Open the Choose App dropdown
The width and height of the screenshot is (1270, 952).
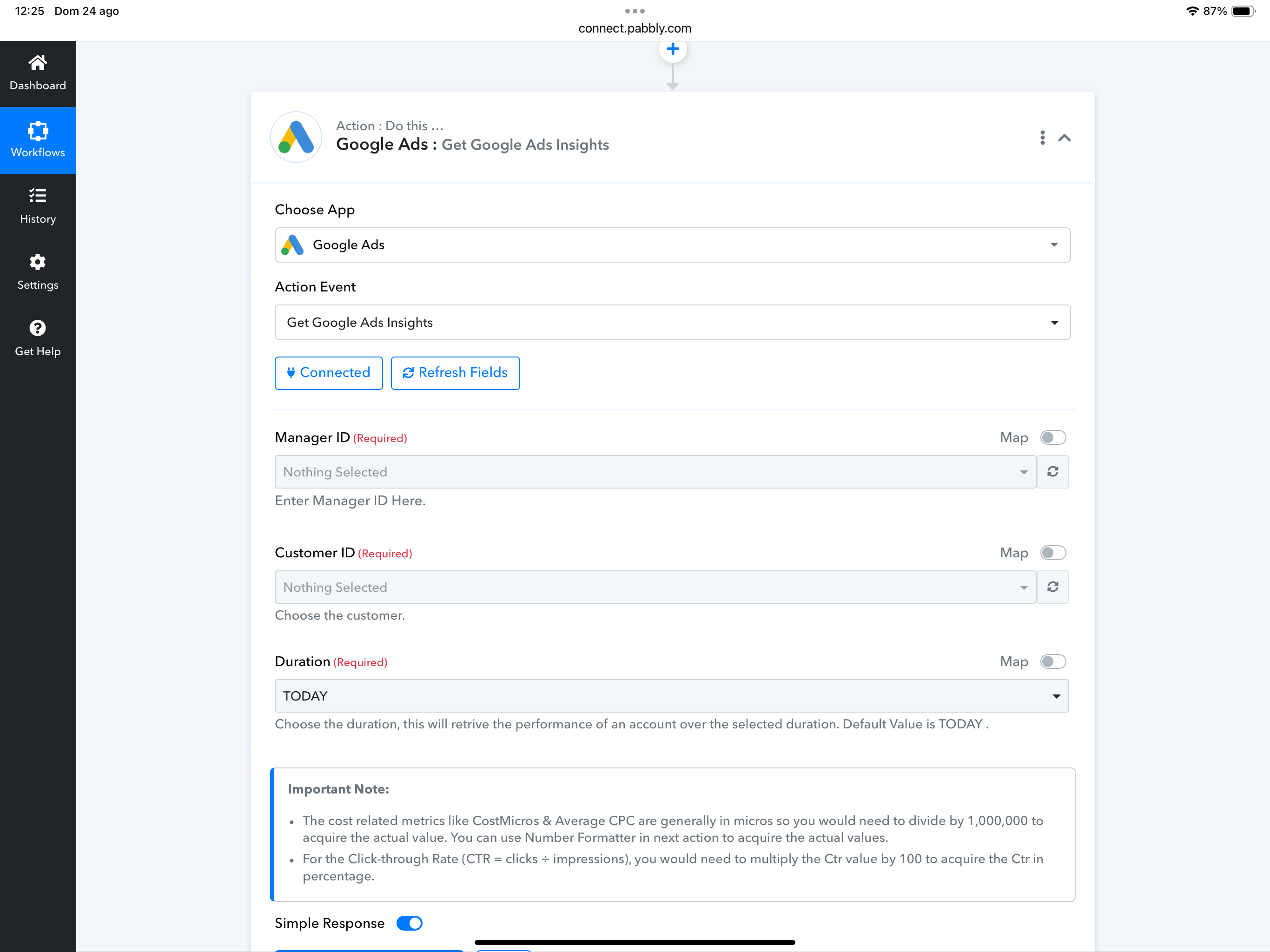pyautogui.click(x=672, y=245)
